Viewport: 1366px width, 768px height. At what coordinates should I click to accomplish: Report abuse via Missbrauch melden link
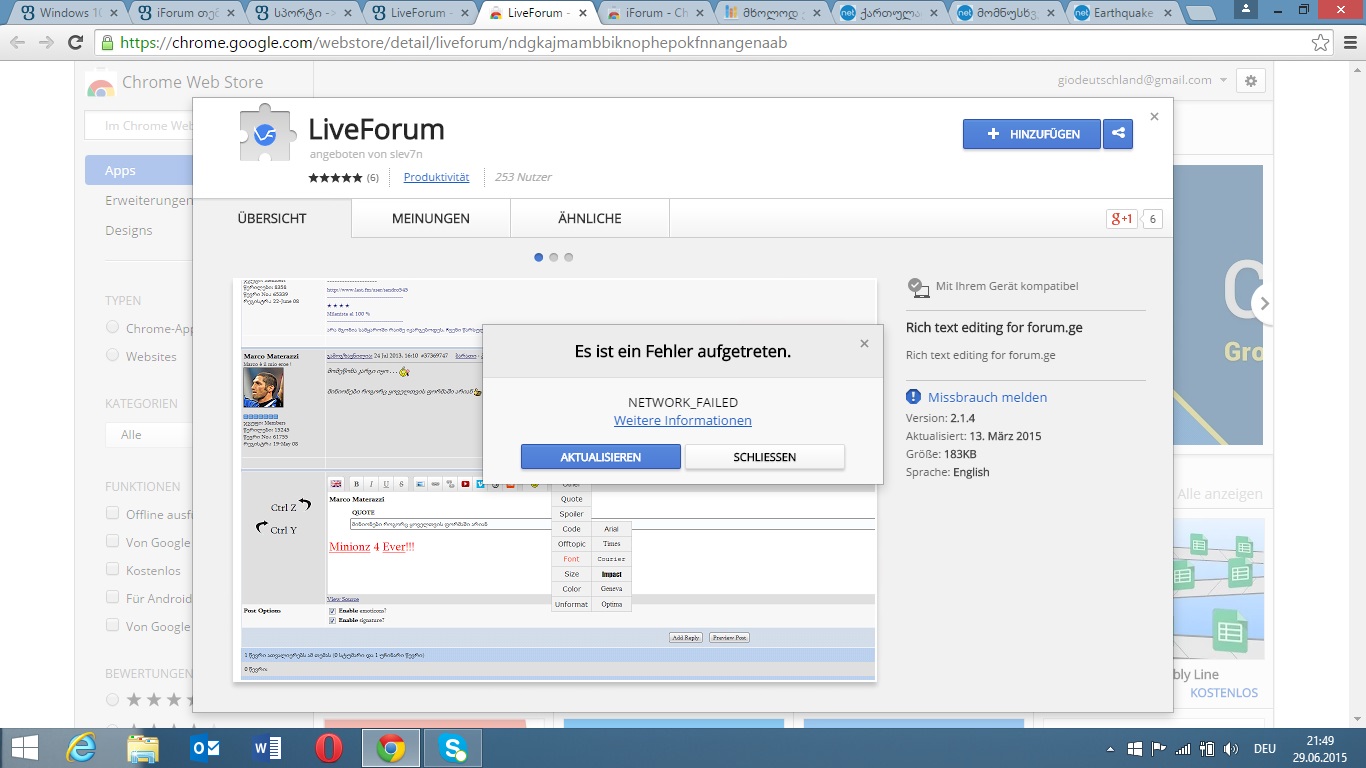point(987,397)
